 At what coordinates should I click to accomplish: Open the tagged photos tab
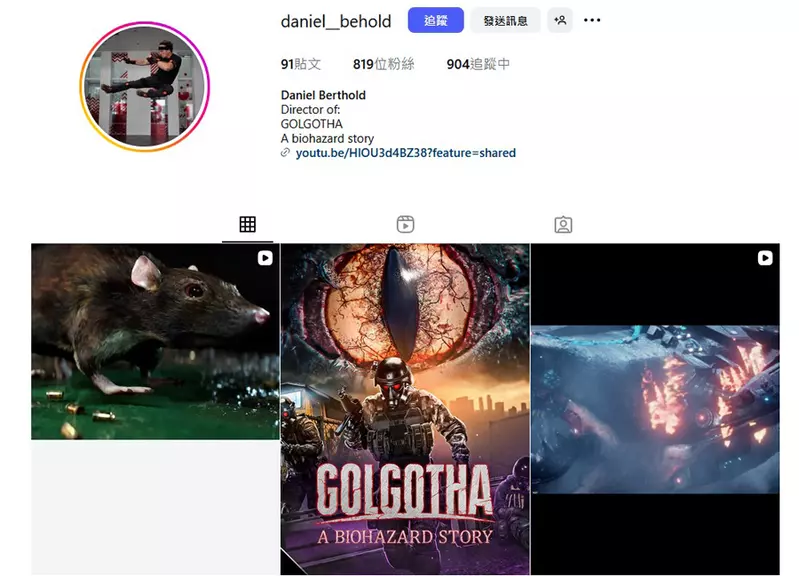tap(563, 225)
